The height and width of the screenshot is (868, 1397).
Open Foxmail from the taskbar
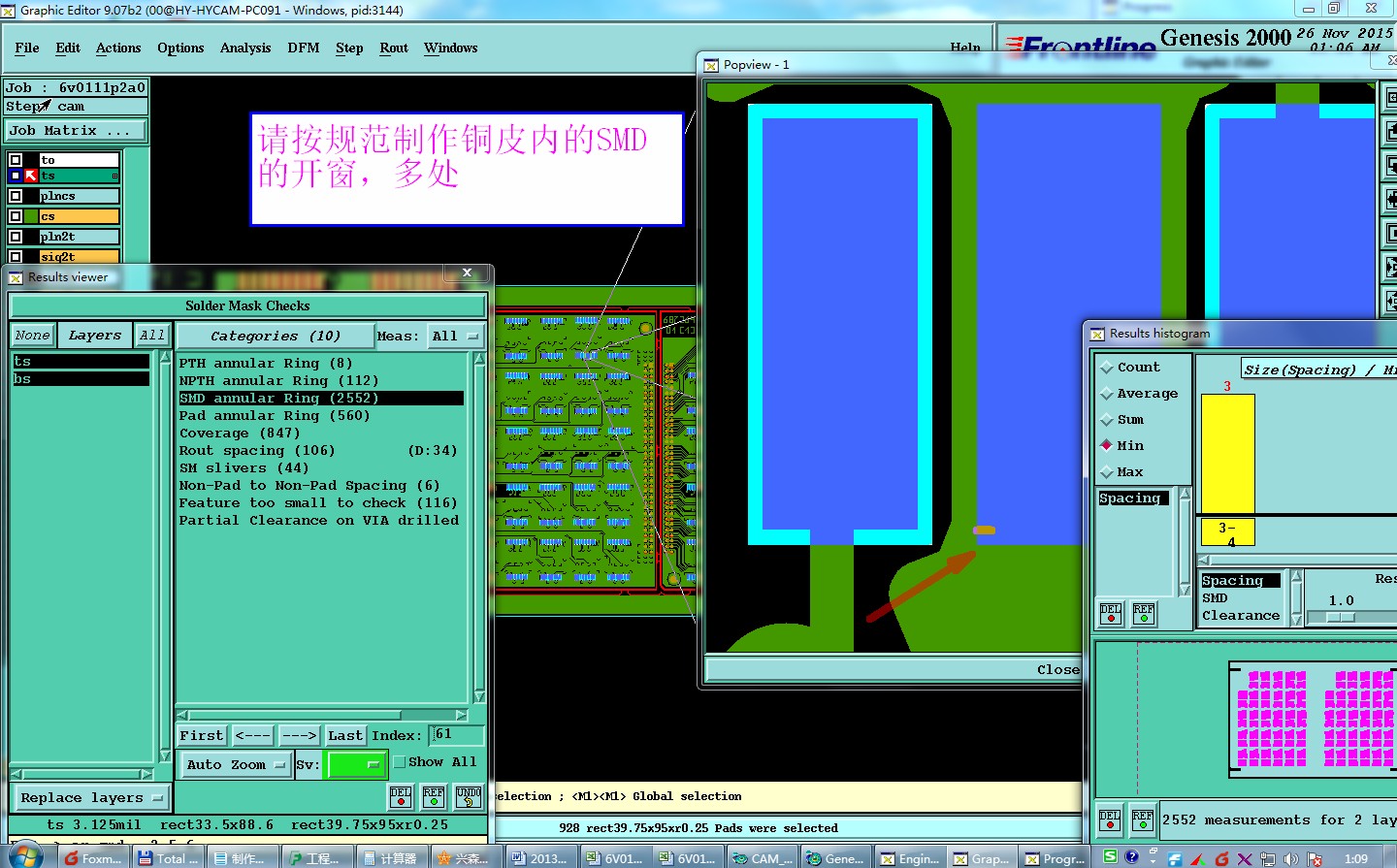(x=93, y=858)
